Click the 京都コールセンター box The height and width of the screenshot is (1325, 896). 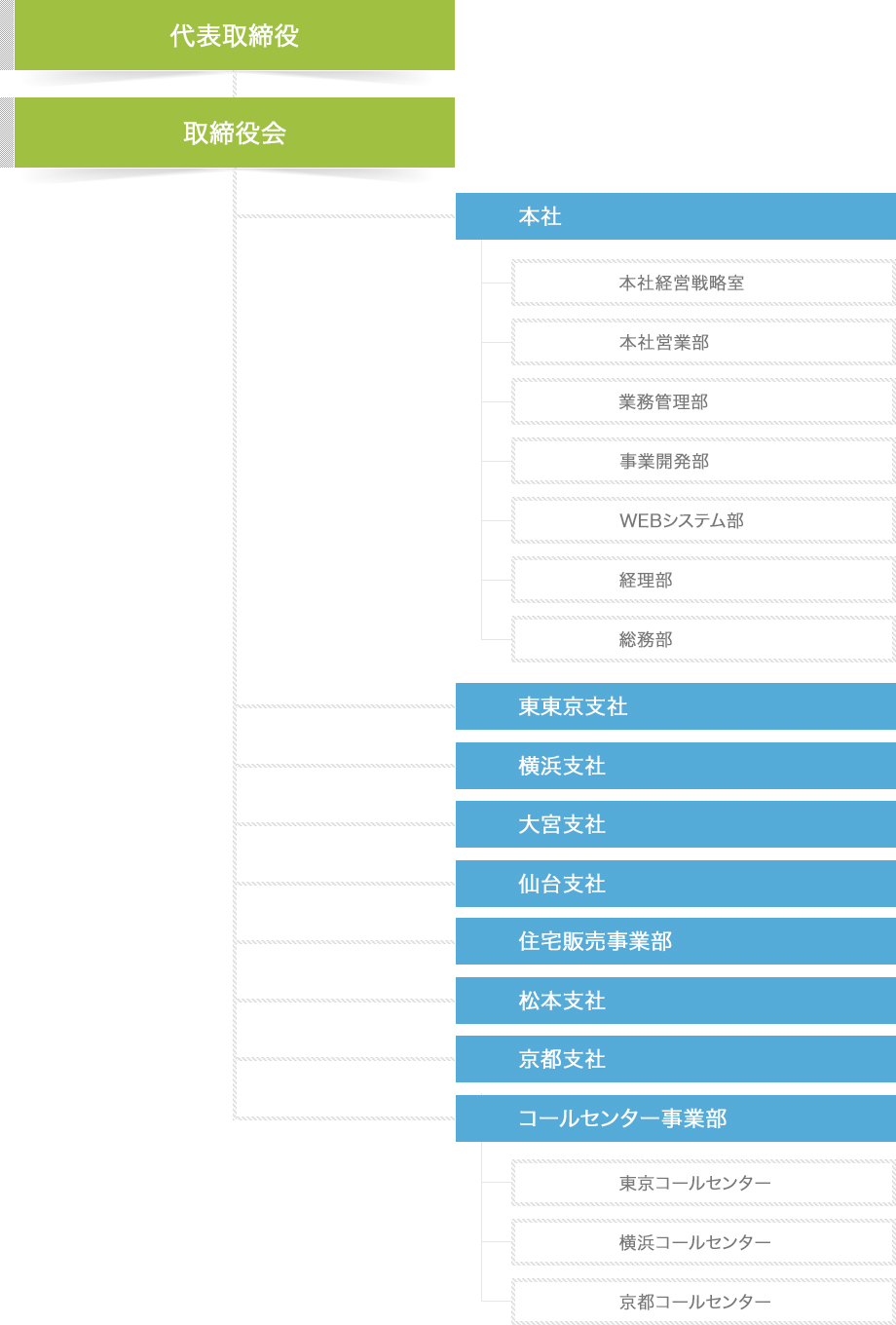[703, 1302]
